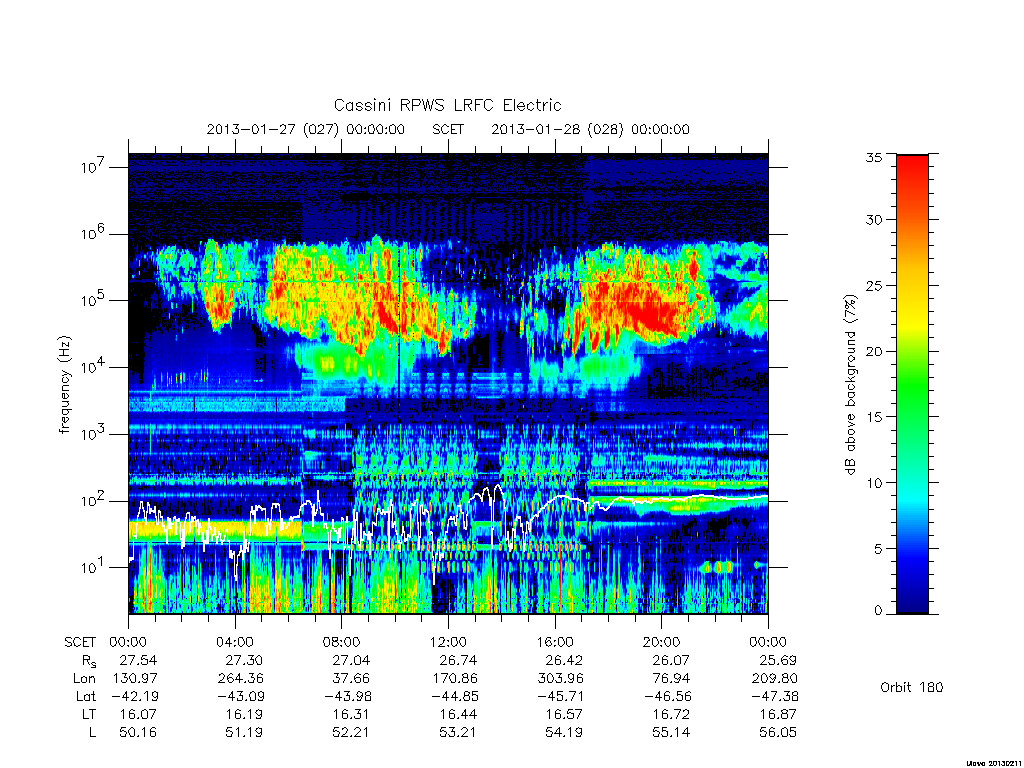Click the 10^7 frequency tick label
Screen dimensions: 1024x768
pyautogui.click(x=93, y=166)
